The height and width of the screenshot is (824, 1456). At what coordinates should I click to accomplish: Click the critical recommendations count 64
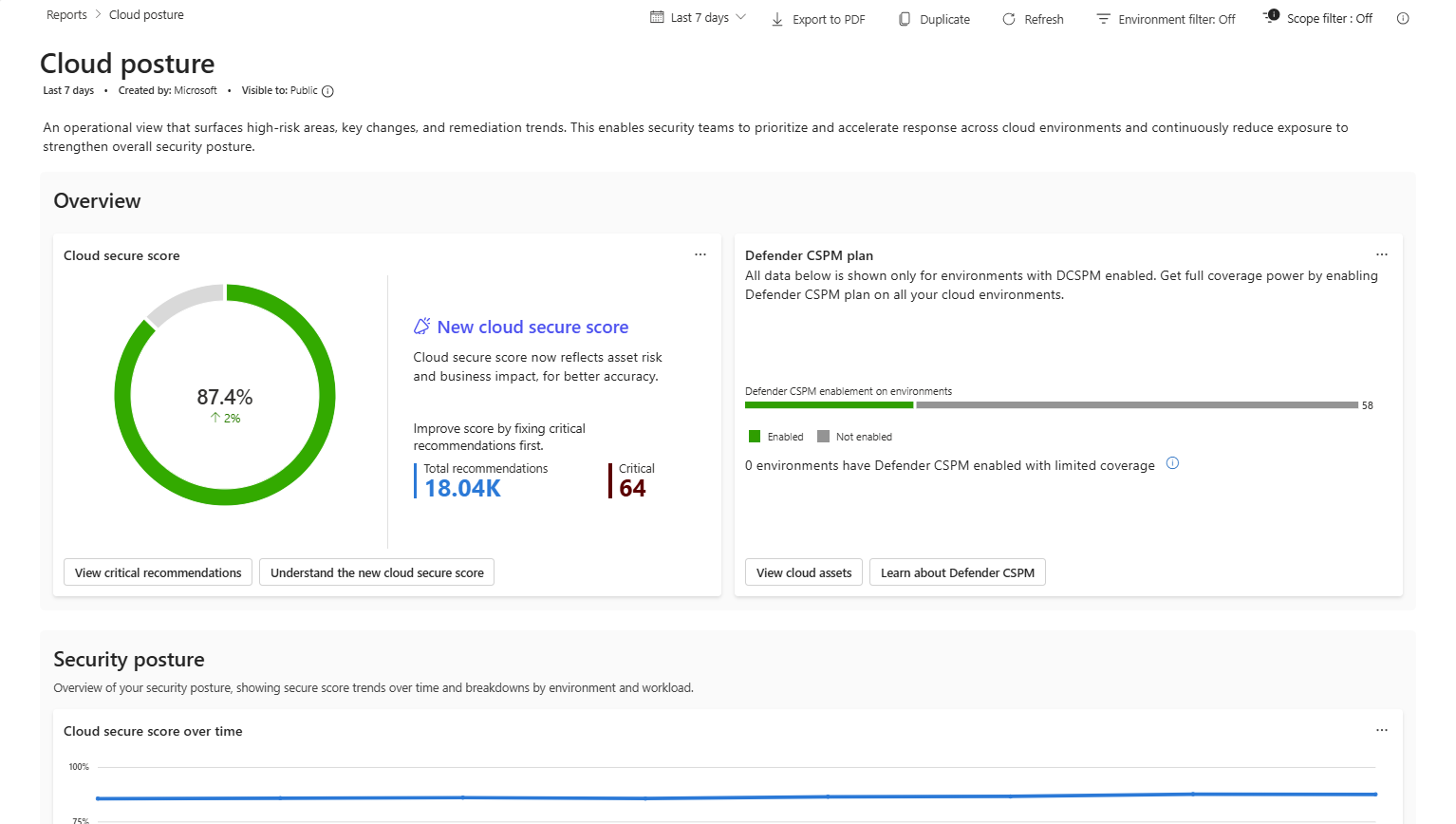click(x=632, y=488)
